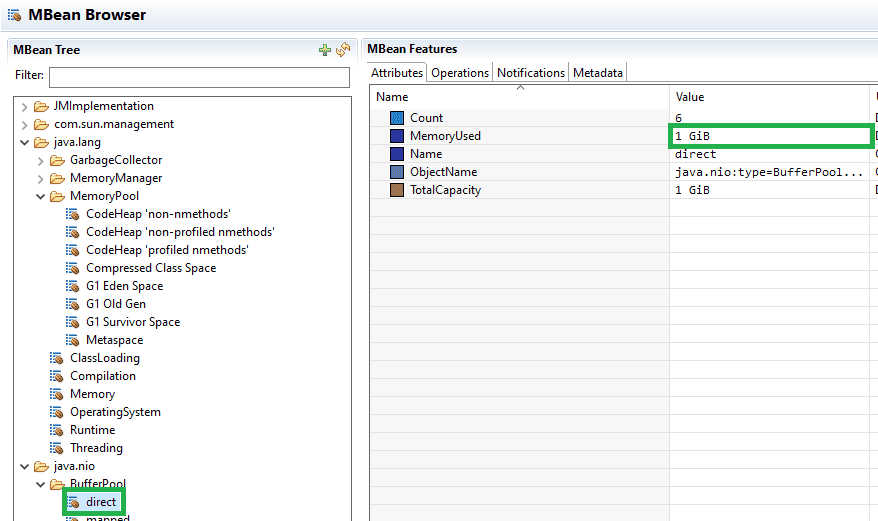Viewport: 878px width, 521px height.
Task: Click the MemoryManager folder icon
Action: [x=57, y=179]
